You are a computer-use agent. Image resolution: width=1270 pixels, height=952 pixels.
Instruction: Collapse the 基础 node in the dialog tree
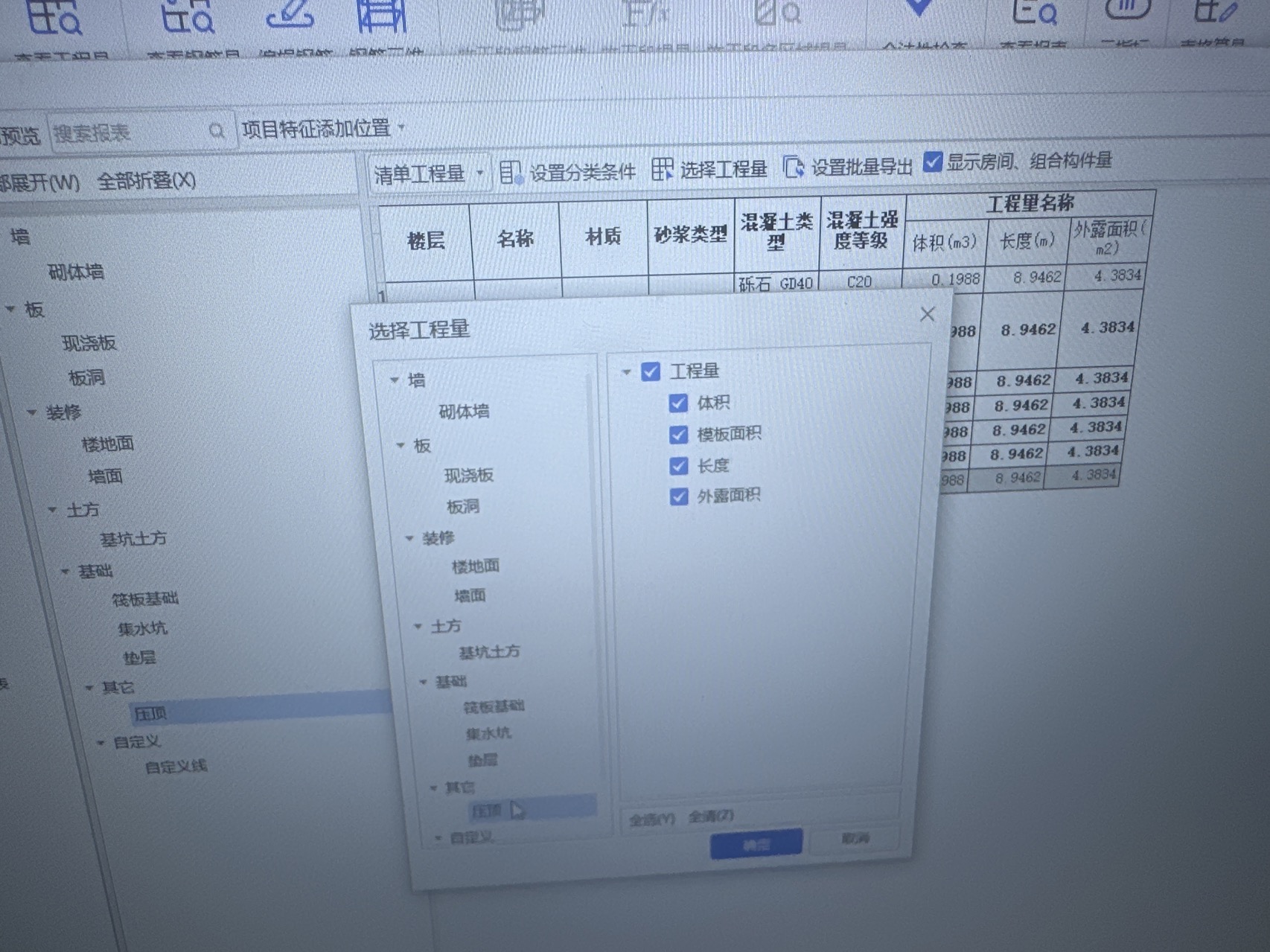tap(423, 682)
